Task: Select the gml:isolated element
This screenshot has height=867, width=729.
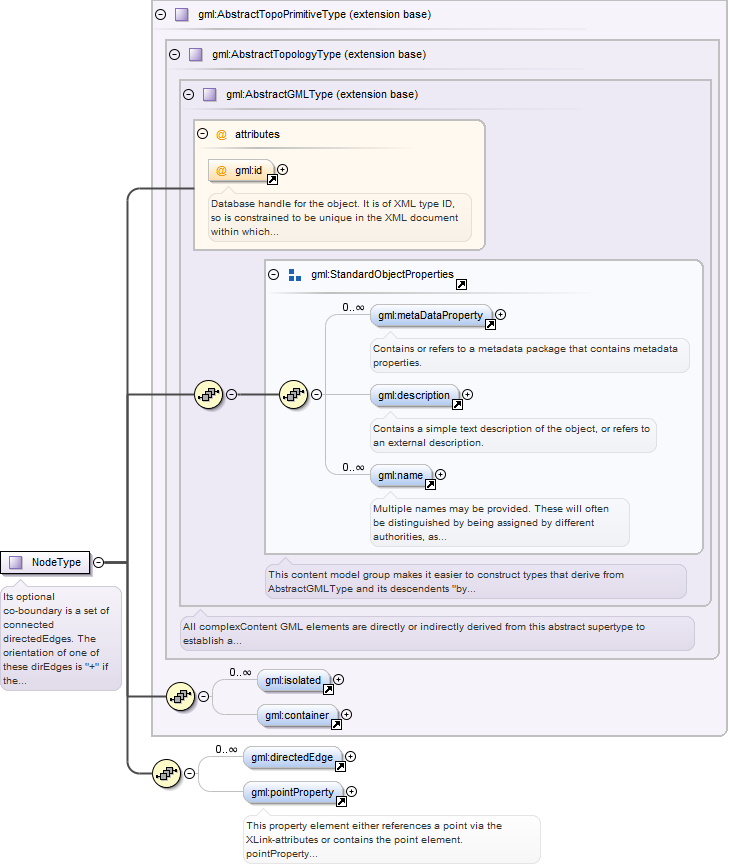Action: click(294, 680)
